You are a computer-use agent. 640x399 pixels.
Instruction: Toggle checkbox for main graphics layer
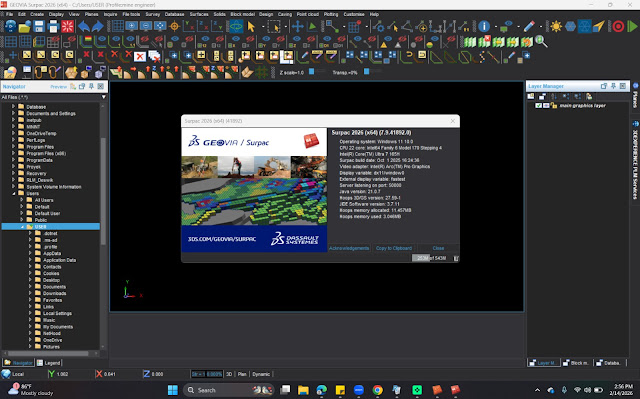click(x=538, y=106)
